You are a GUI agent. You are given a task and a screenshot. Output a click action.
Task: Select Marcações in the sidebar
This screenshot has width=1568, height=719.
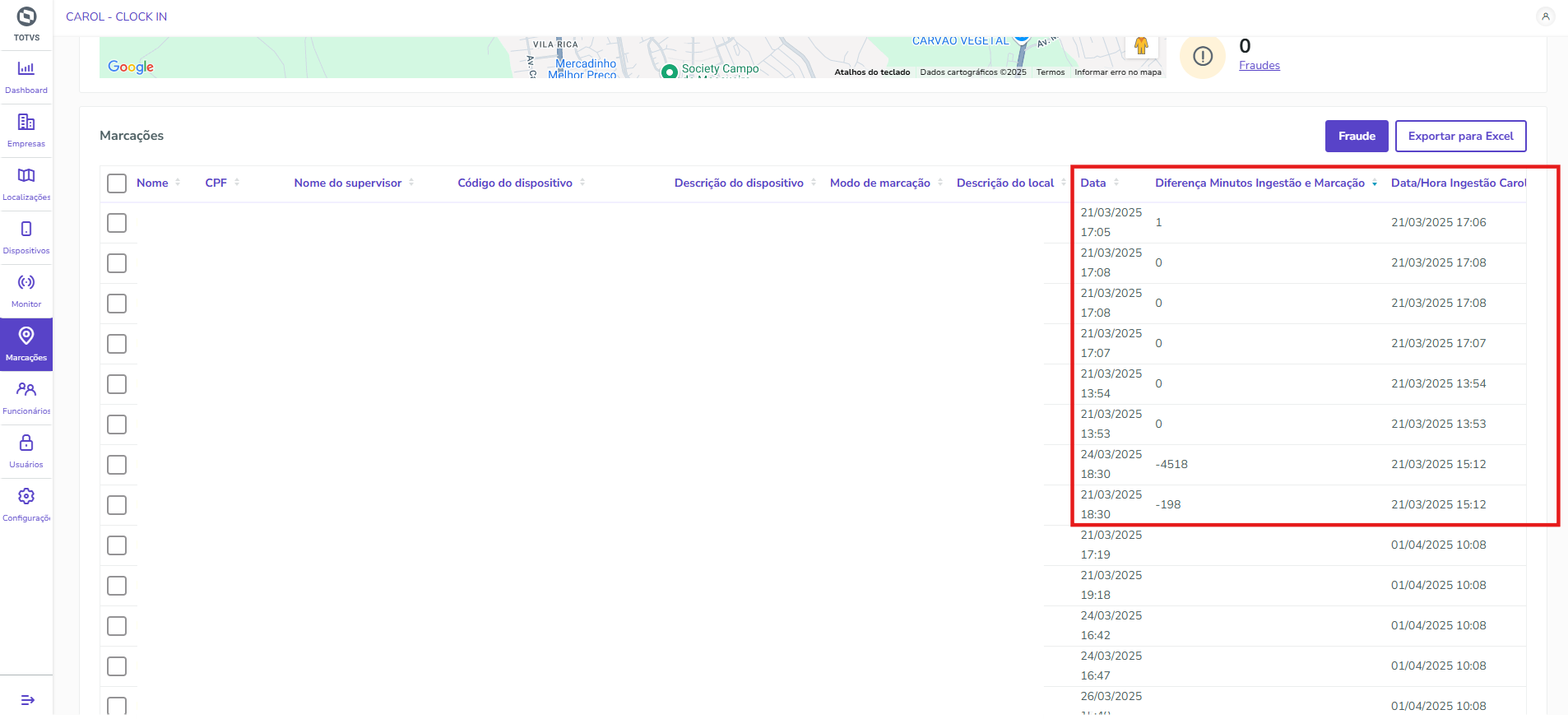point(26,345)
